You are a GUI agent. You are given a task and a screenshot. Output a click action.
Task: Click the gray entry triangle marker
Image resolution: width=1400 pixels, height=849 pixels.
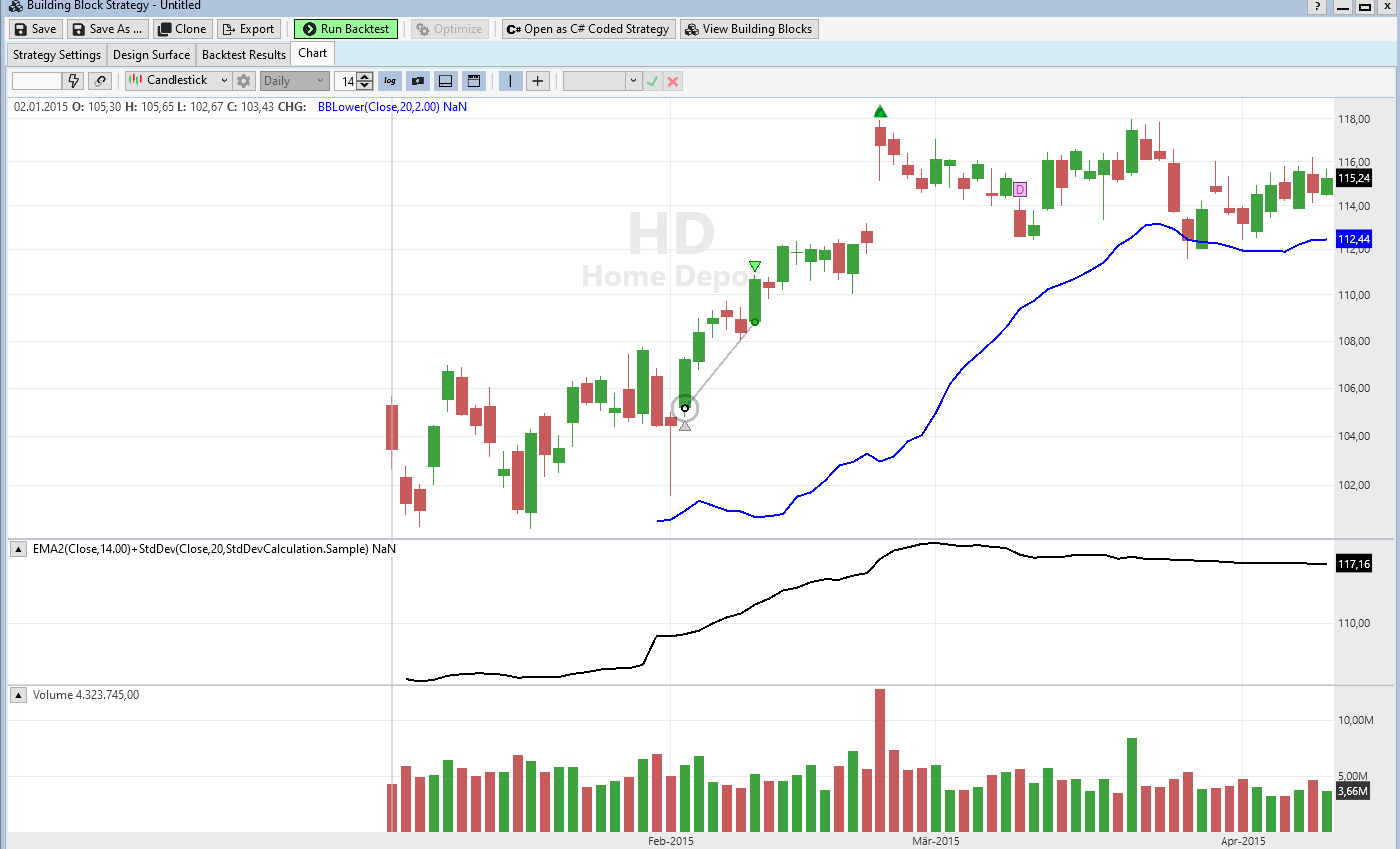pos(684,426)
